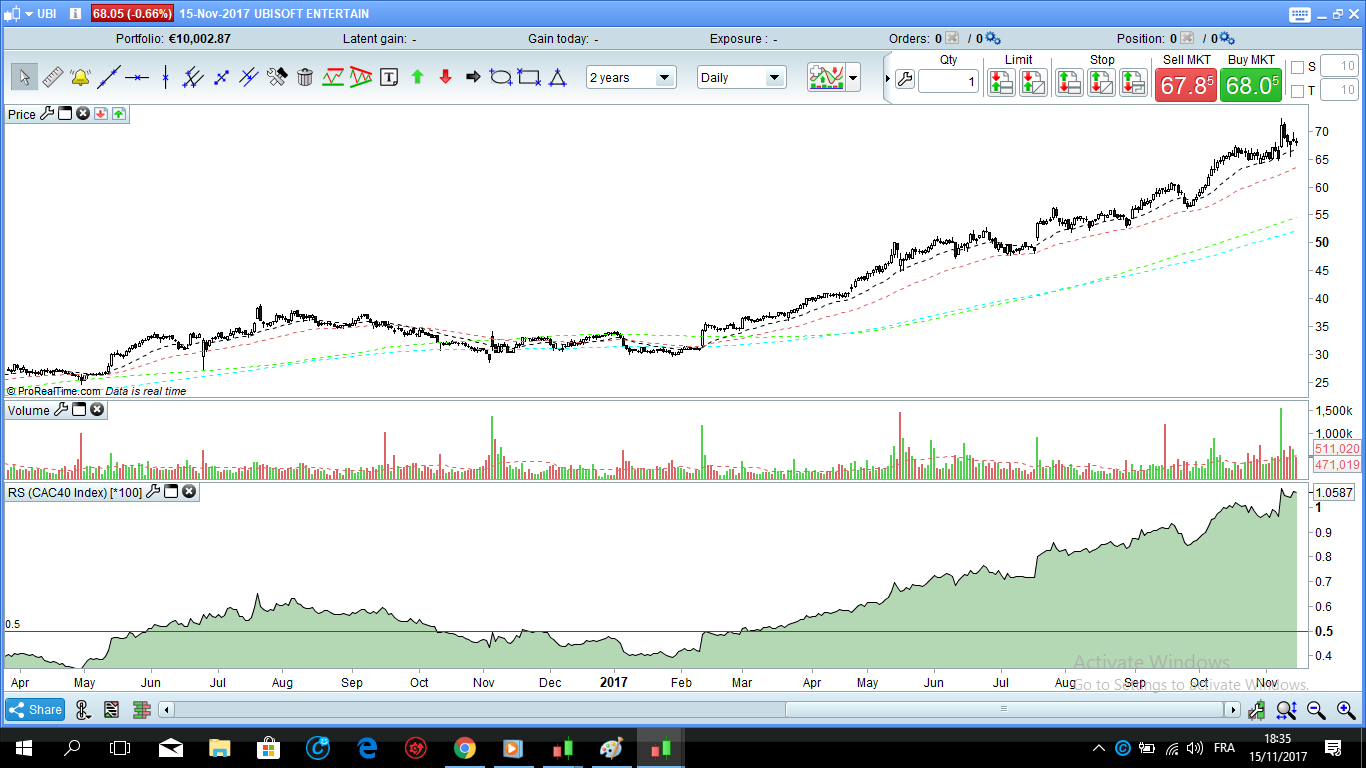Click the second Limit order icon

point(1033,83)
